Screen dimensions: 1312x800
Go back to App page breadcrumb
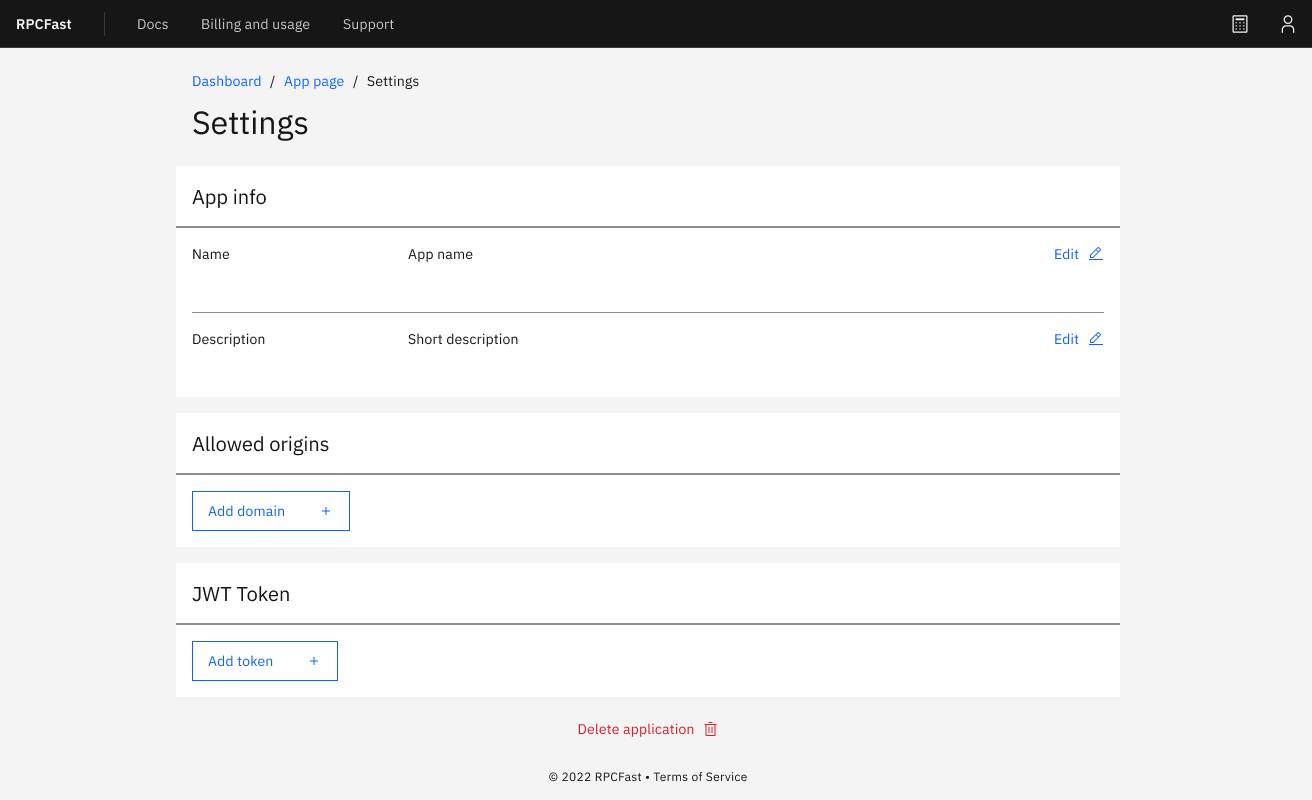click(314, 81)
